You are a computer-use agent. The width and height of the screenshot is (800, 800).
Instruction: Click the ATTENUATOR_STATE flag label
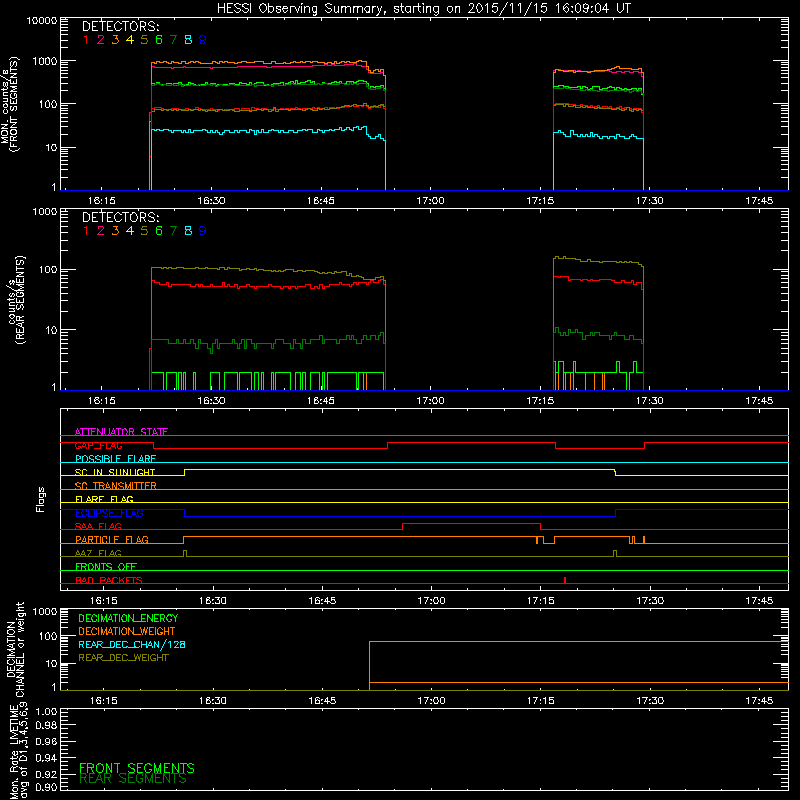(121, 432)
